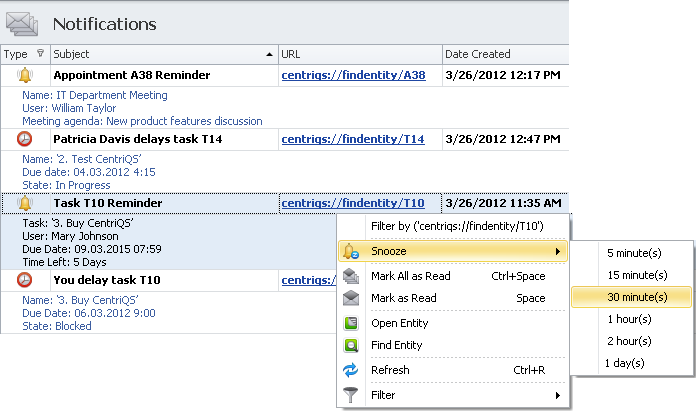Screen dimensions: 696x411
Task: Open the centriqs://findentity/A38 link
Action: coord(353,75)
